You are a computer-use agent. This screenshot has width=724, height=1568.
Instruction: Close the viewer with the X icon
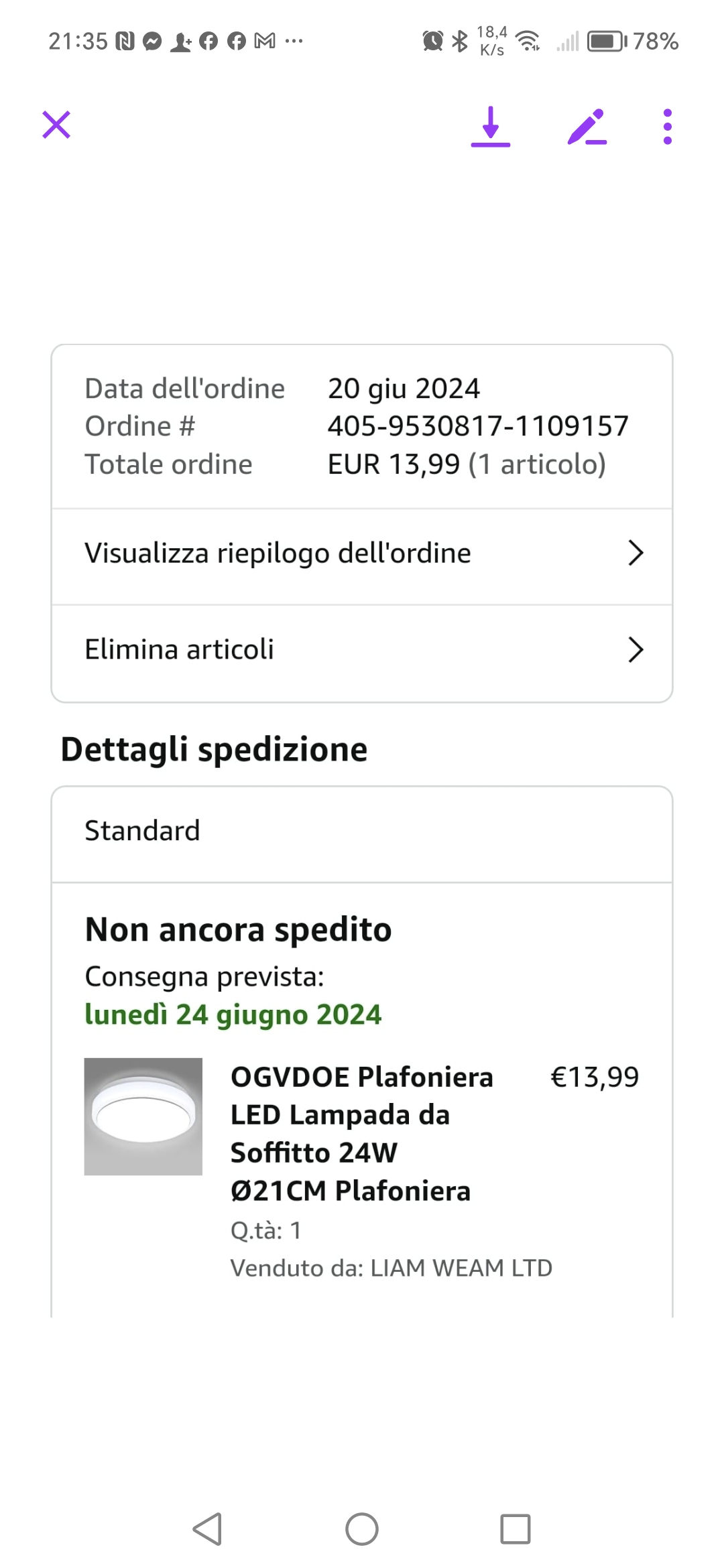tap(56, 125)
